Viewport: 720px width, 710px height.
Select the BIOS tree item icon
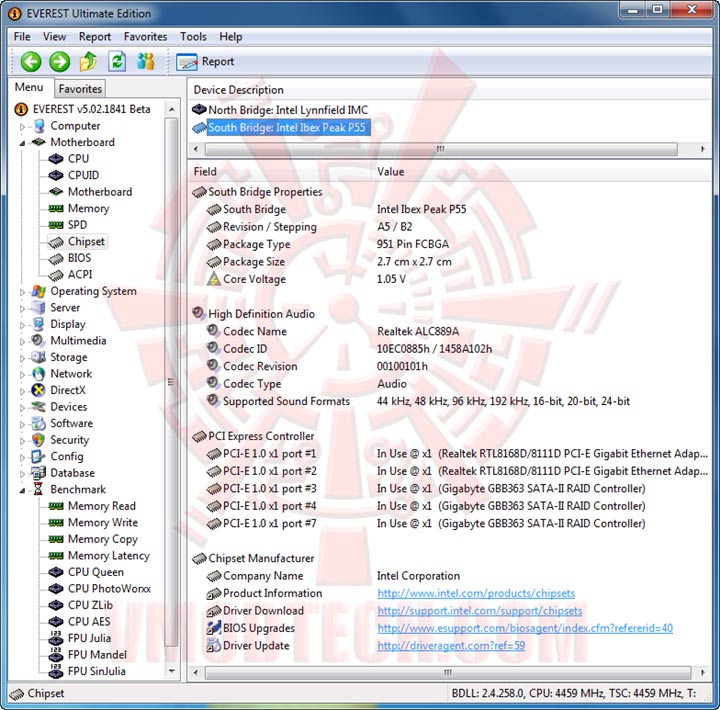(x=56, y=259)
